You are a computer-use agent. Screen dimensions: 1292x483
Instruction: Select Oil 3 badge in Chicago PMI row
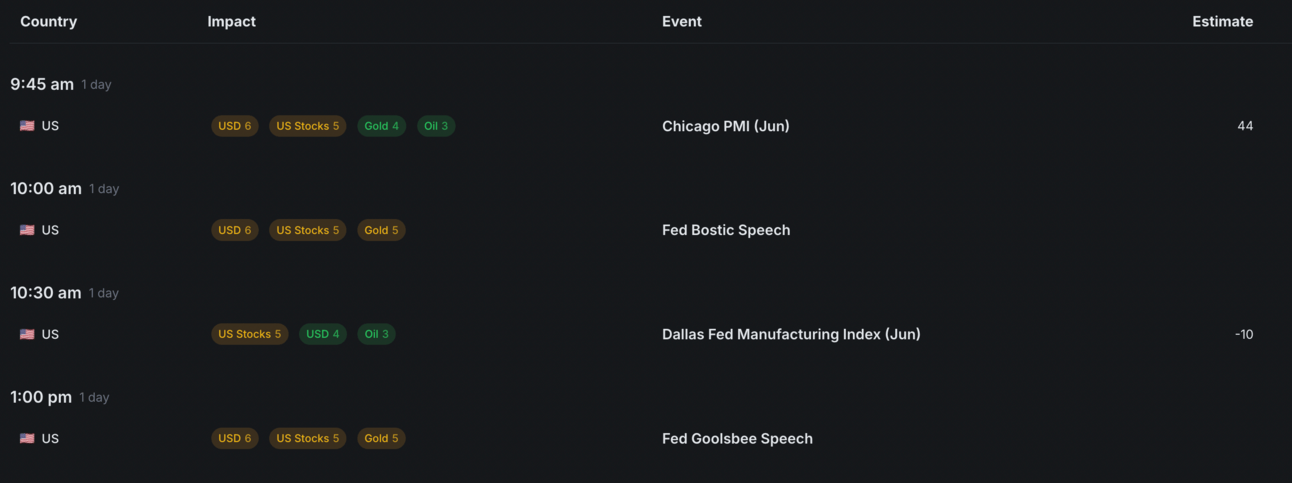tap(436, 126)
